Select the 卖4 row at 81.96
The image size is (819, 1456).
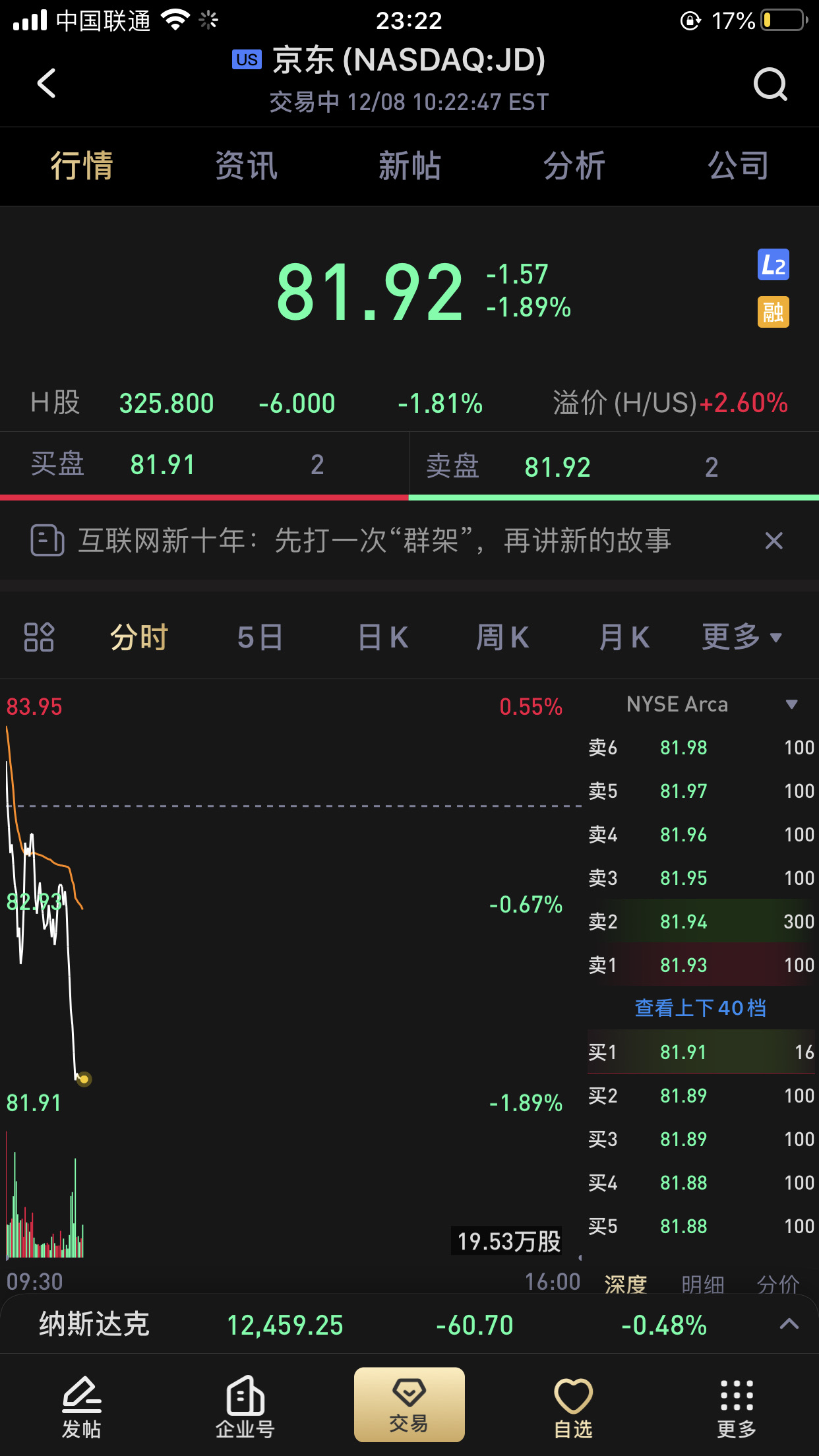pos(701,834)
